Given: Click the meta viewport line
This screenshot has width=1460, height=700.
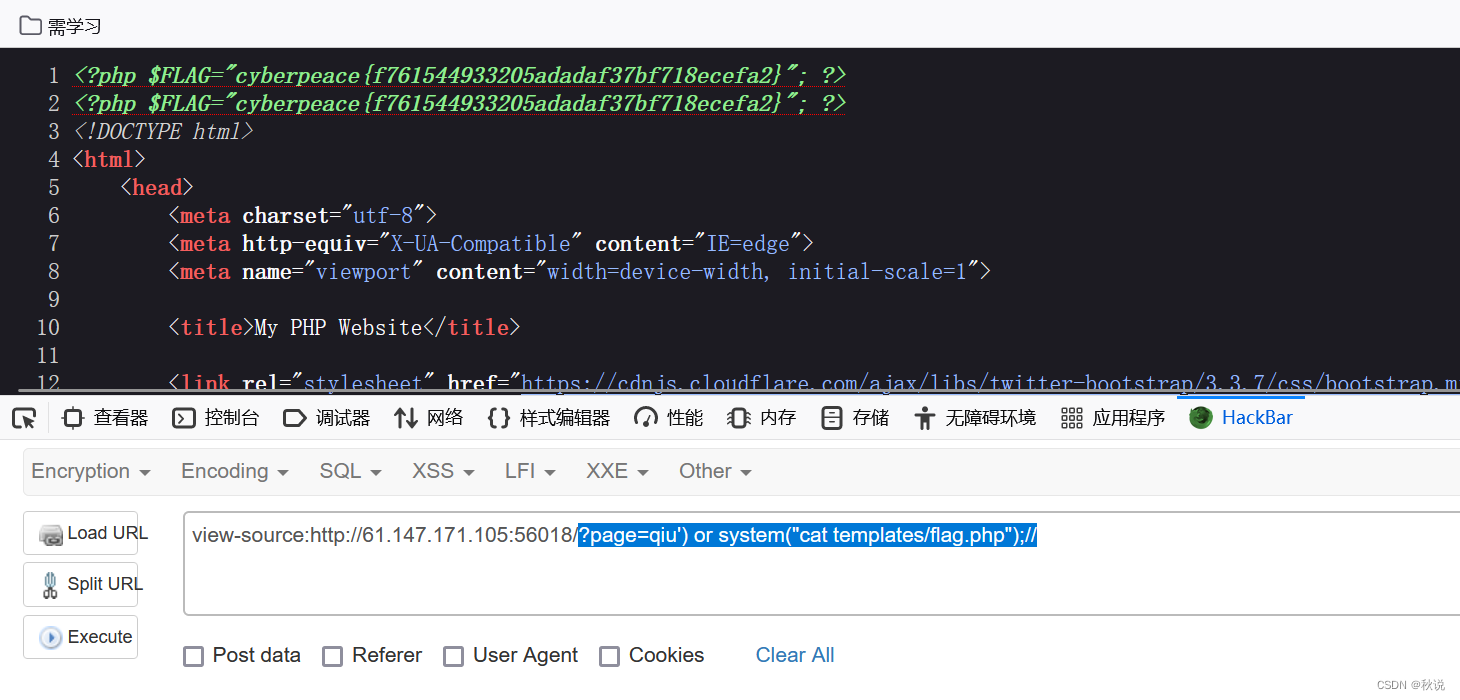Looking at the screenshot, I should tap(580, 271).
